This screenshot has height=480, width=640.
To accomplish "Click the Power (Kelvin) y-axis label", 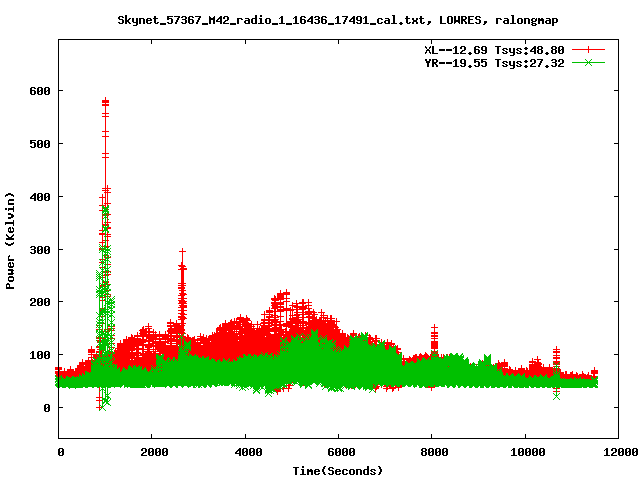I will tap(10, 241).
